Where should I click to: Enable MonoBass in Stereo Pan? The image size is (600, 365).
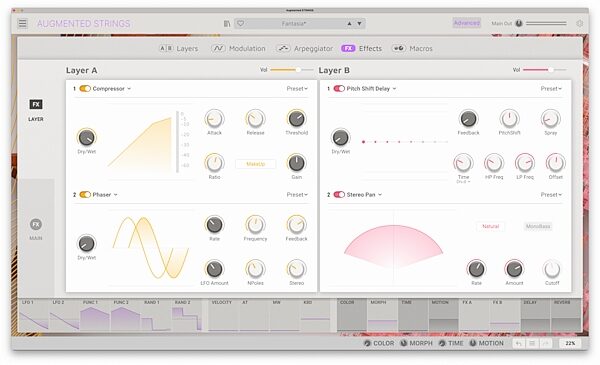538,226
